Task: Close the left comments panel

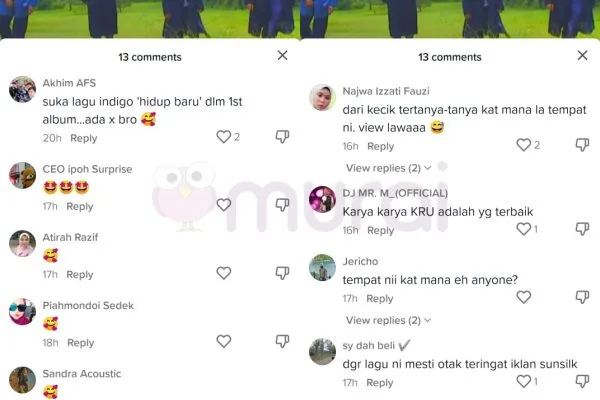Action: pyautogui.click(x=282, y=56)
